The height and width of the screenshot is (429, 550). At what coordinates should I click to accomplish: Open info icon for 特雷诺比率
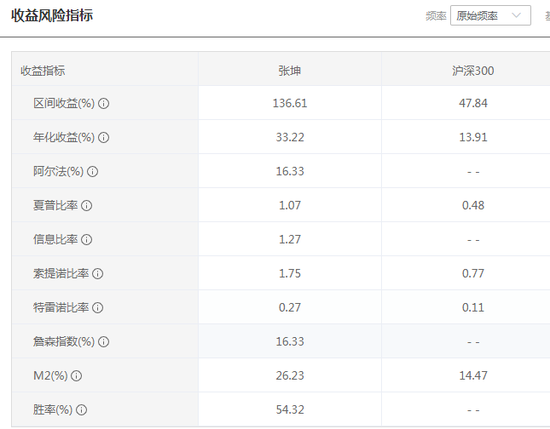[x=98, y=308]
